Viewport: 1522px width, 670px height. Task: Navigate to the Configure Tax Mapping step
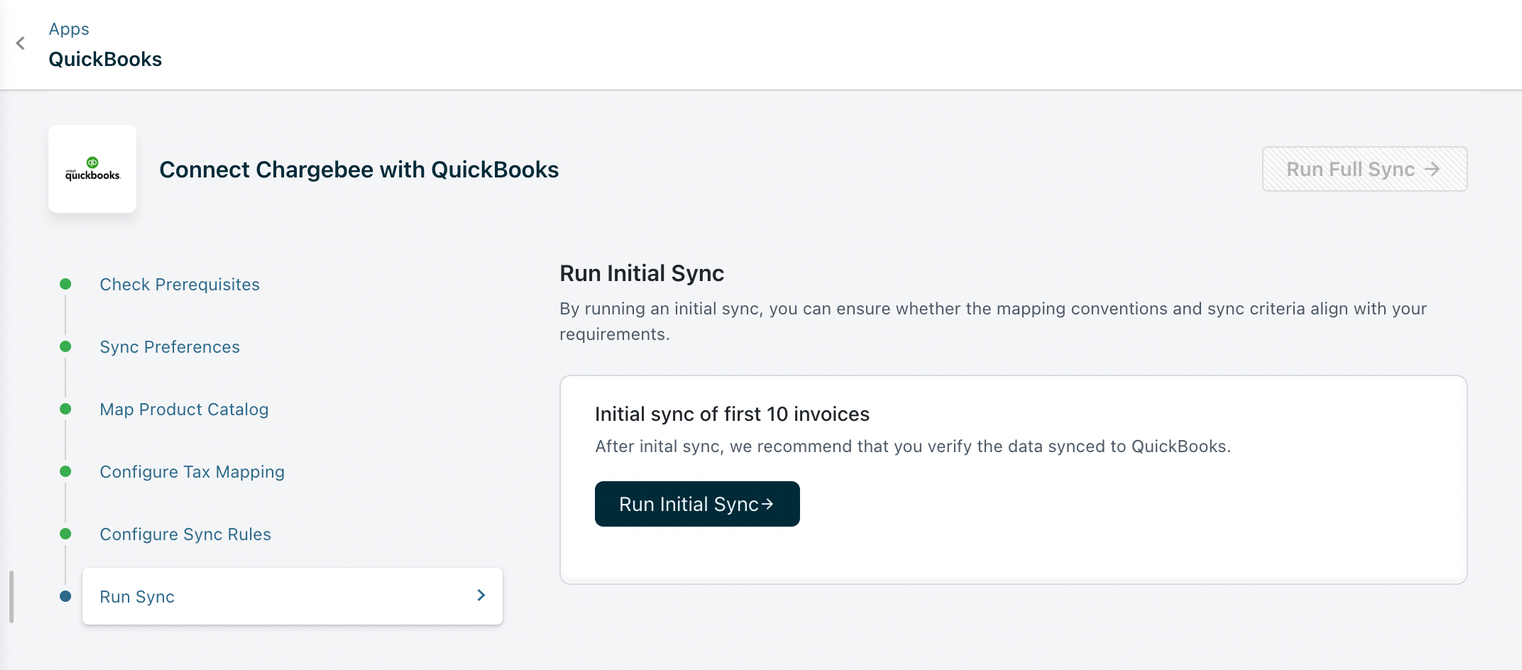click(192, 472)
